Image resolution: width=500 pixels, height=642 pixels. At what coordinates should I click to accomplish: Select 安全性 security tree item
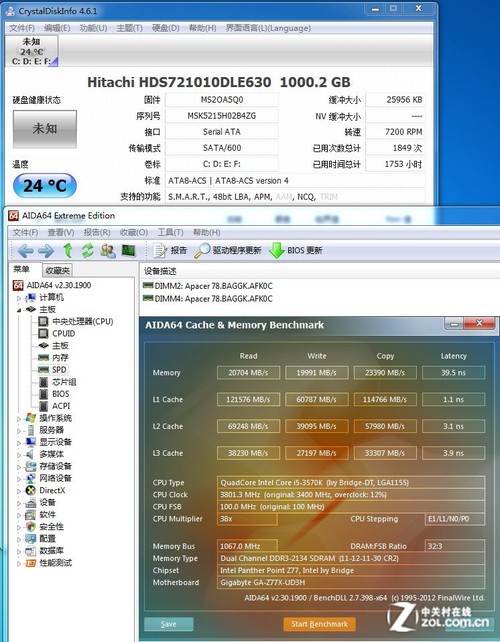(45, 527)
